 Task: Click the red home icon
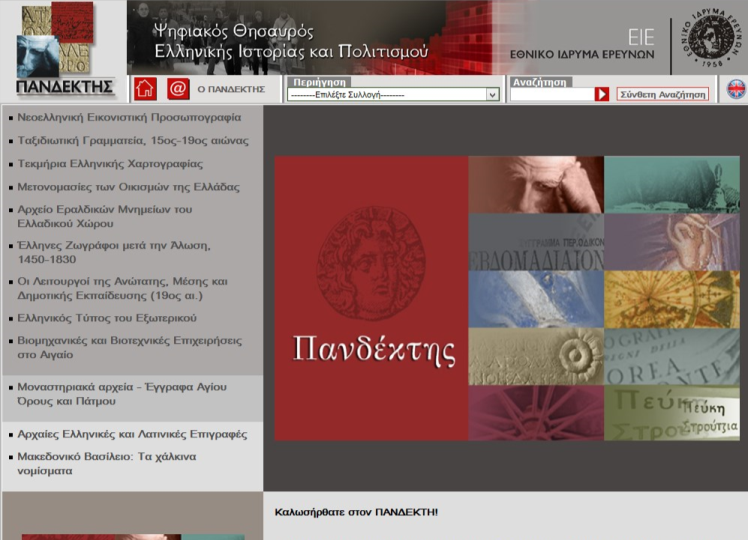[145, 89]
